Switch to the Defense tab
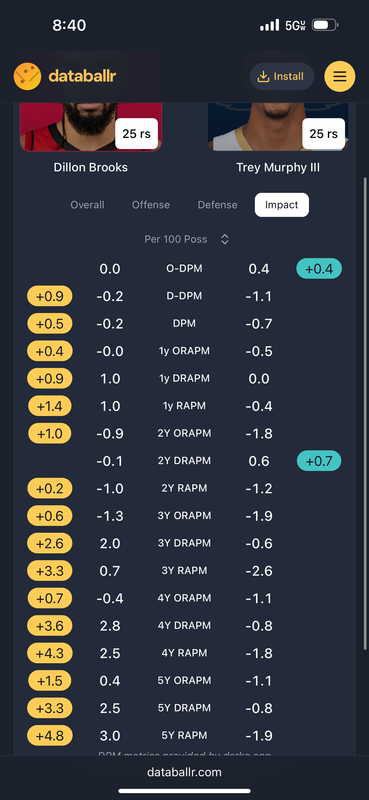Screen dimensions: 369x800 217,205
